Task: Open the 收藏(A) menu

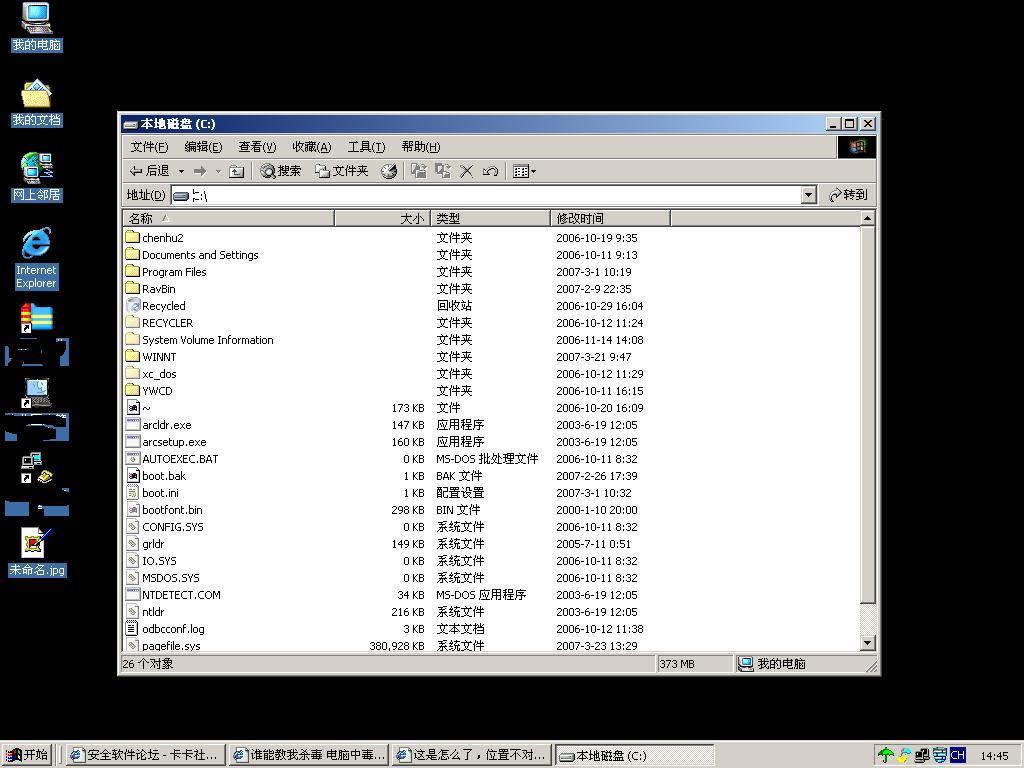Action: 312,147
